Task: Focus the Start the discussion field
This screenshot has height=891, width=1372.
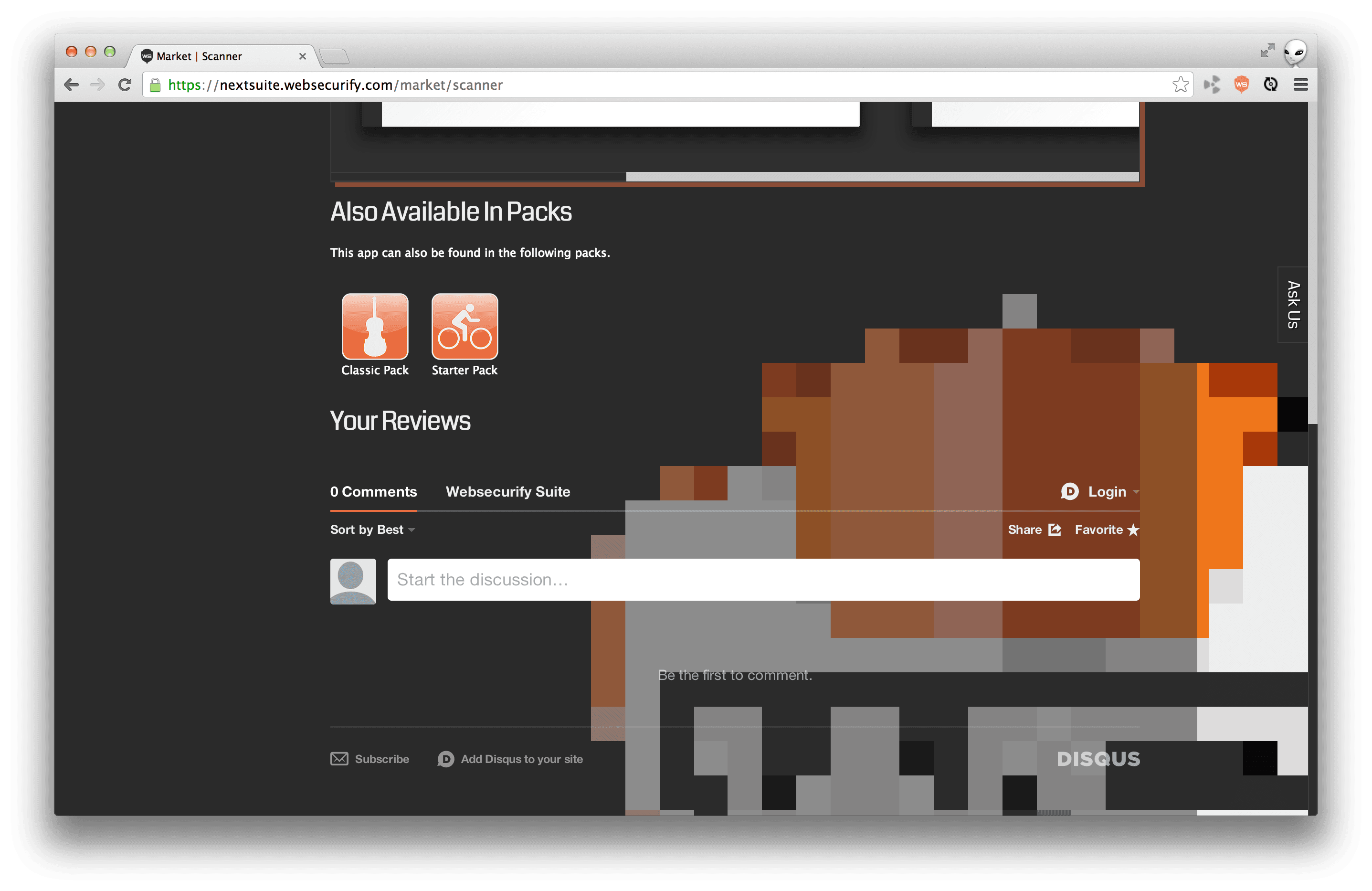Action: tap(763, 580)
